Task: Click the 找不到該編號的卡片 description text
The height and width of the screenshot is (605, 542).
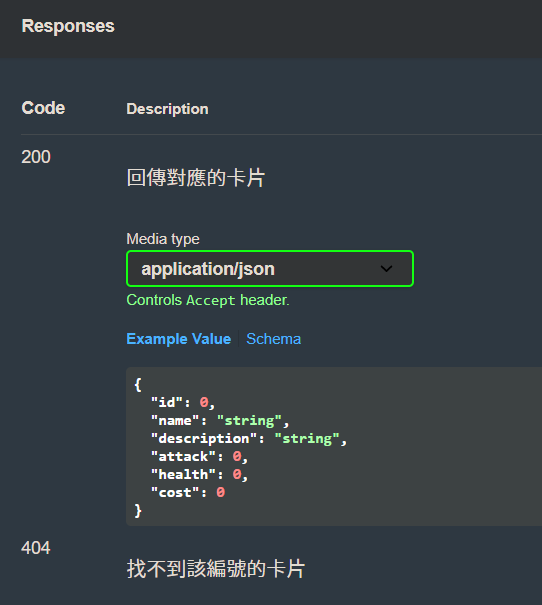Action: (216, 569)
